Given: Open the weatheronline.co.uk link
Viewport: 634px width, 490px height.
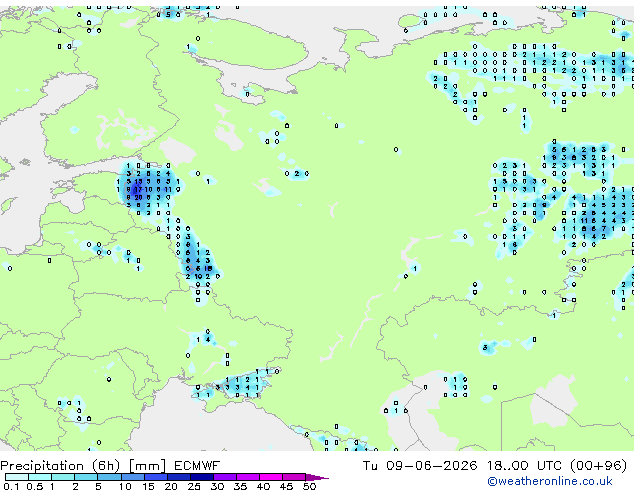Looking at the screenshot, I should (x=549, y=481).
